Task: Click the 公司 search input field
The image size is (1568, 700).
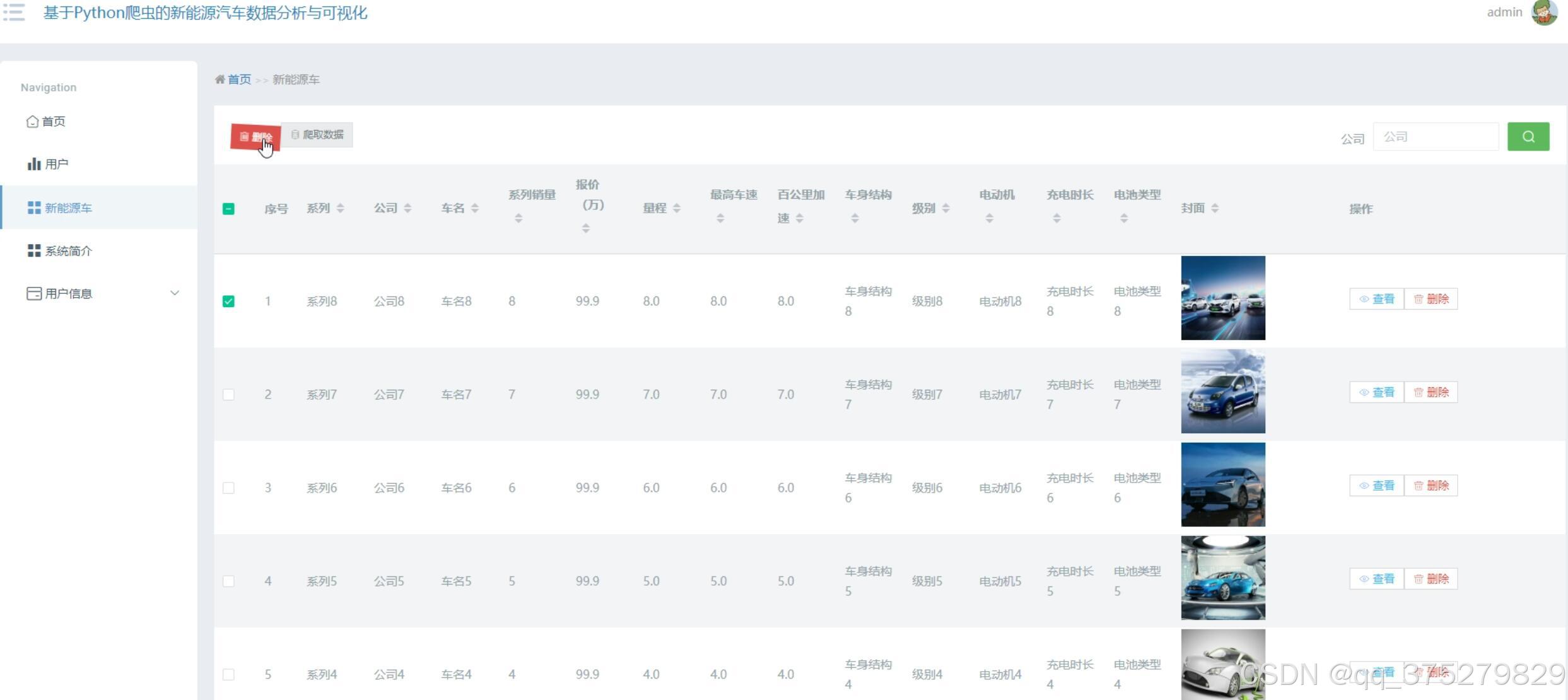Action: pyautogui.click(x=1436, y=136)
